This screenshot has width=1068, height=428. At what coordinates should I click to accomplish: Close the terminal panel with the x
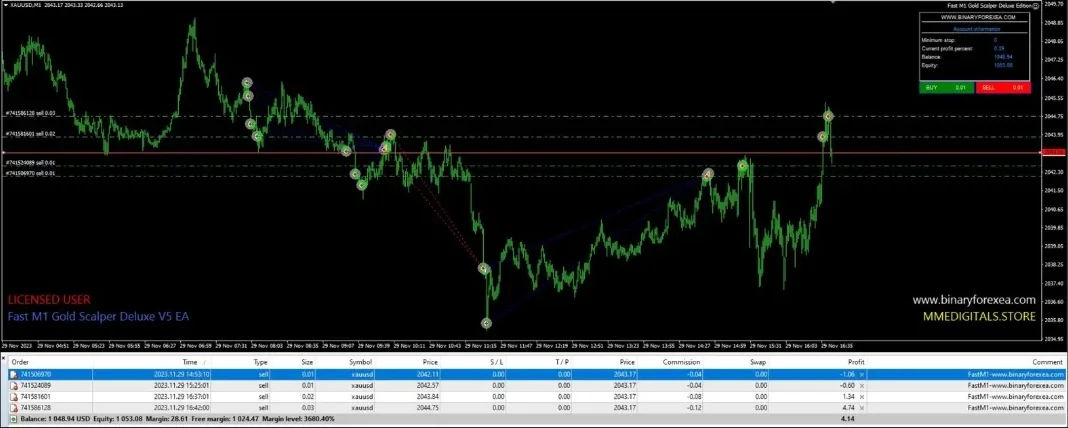coord(3,356)
